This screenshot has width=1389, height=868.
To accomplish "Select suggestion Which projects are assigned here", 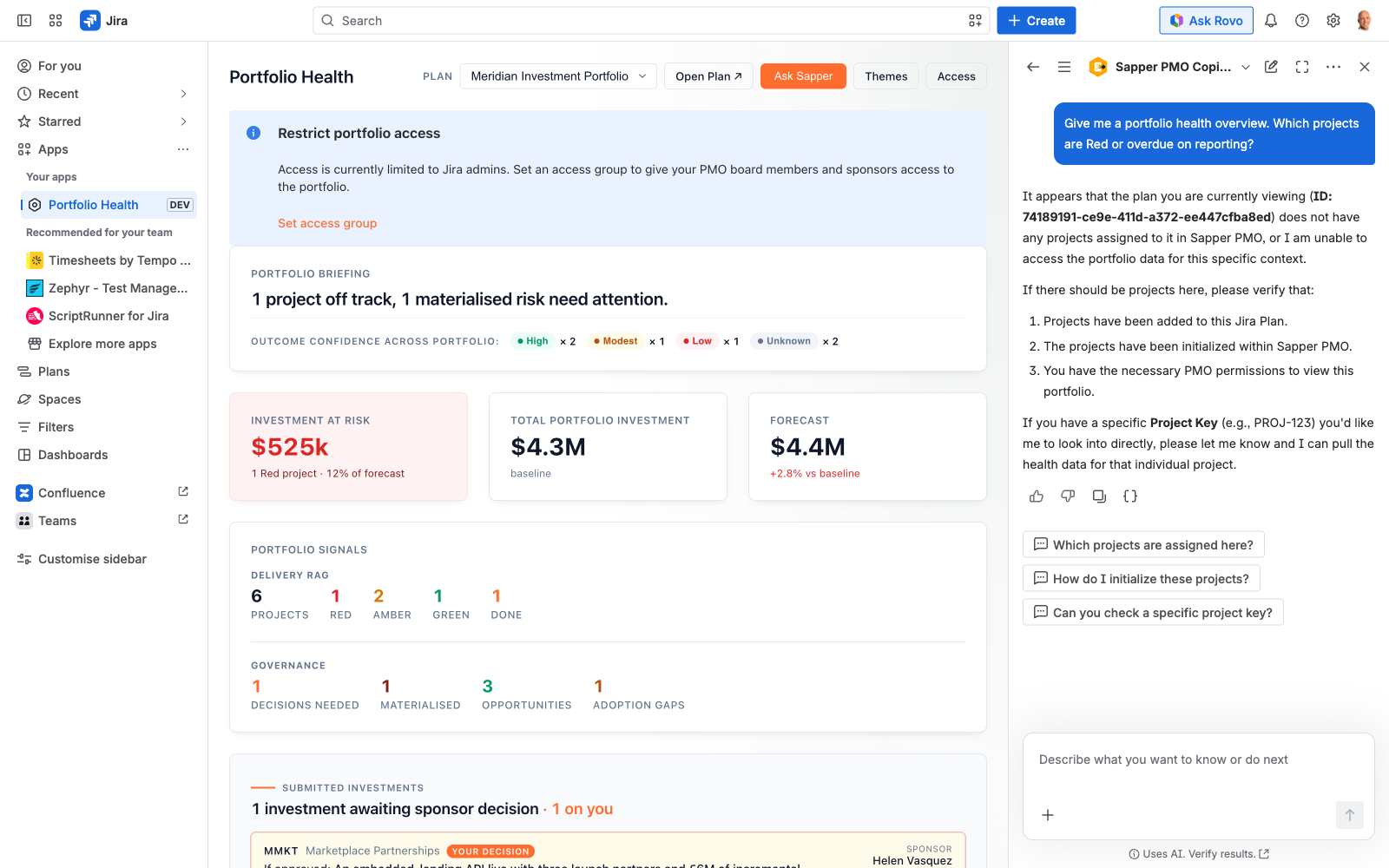I will pos(1143,545).
